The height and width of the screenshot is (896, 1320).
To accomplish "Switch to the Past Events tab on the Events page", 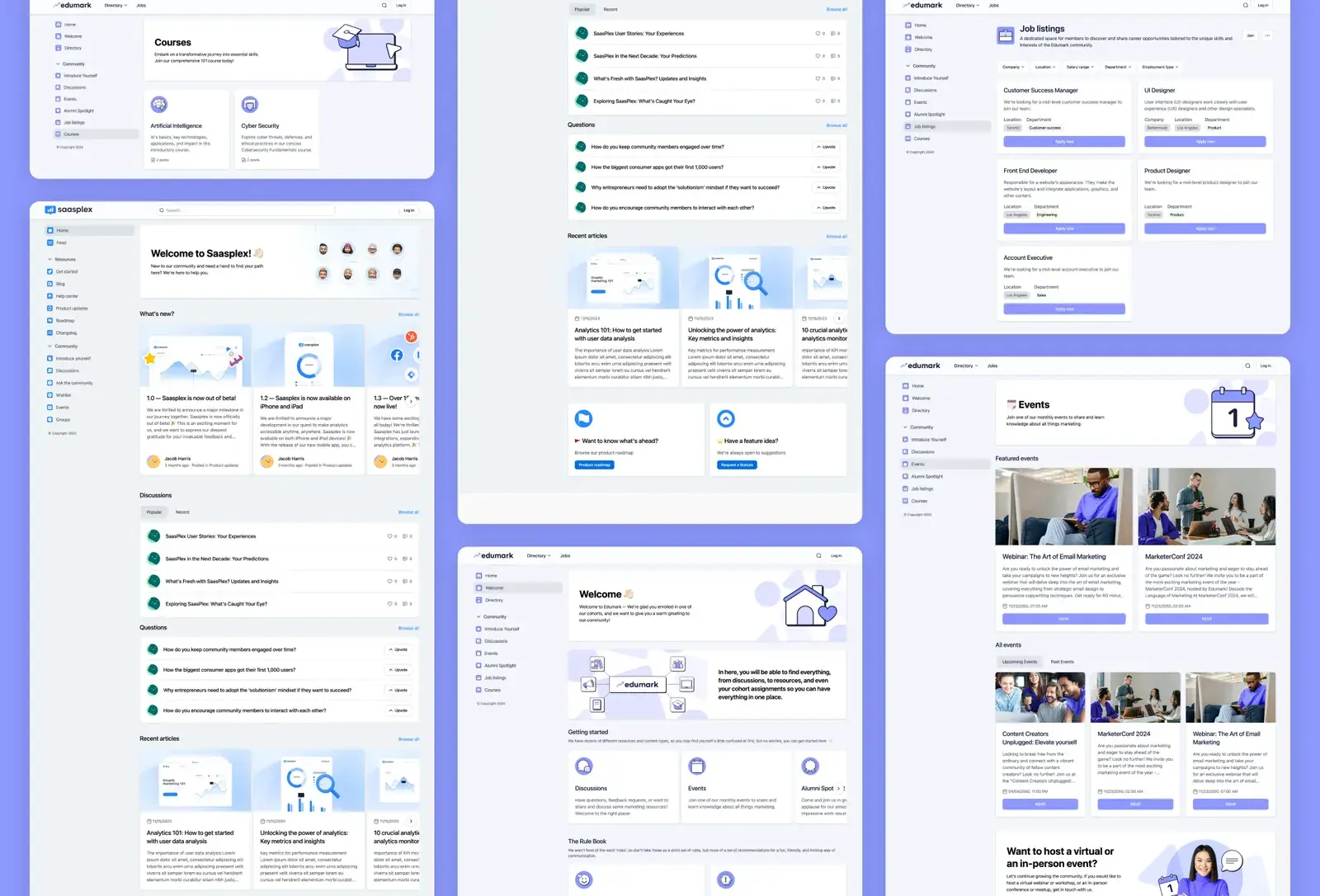I will pos(1063,662).
